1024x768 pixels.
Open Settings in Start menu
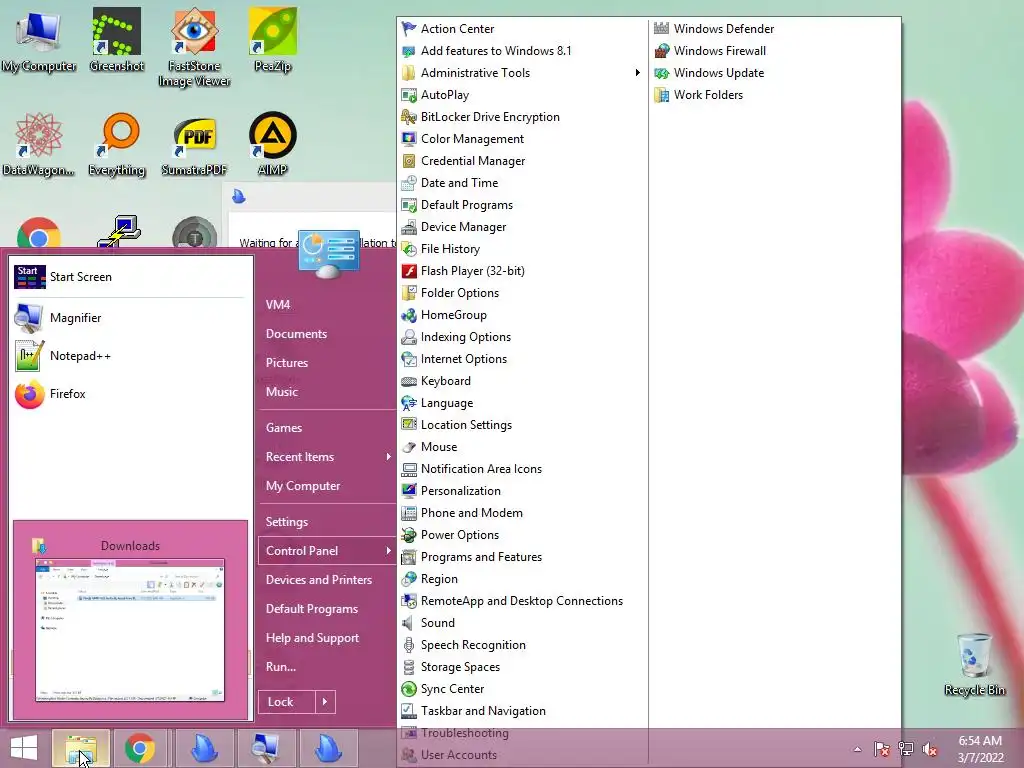(287, 522)
